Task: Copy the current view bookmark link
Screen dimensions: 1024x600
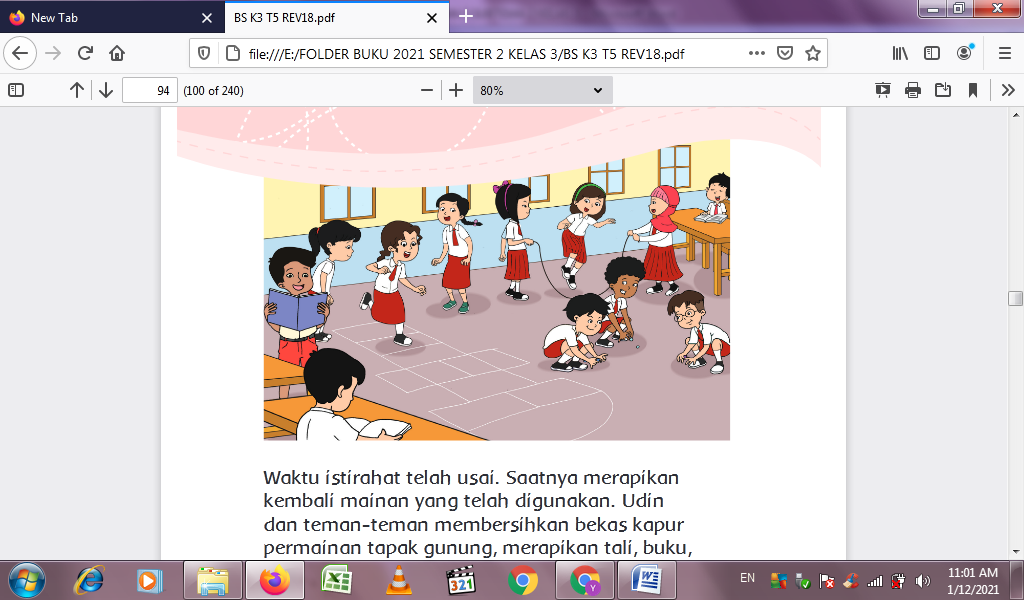Action: point(973,90)
